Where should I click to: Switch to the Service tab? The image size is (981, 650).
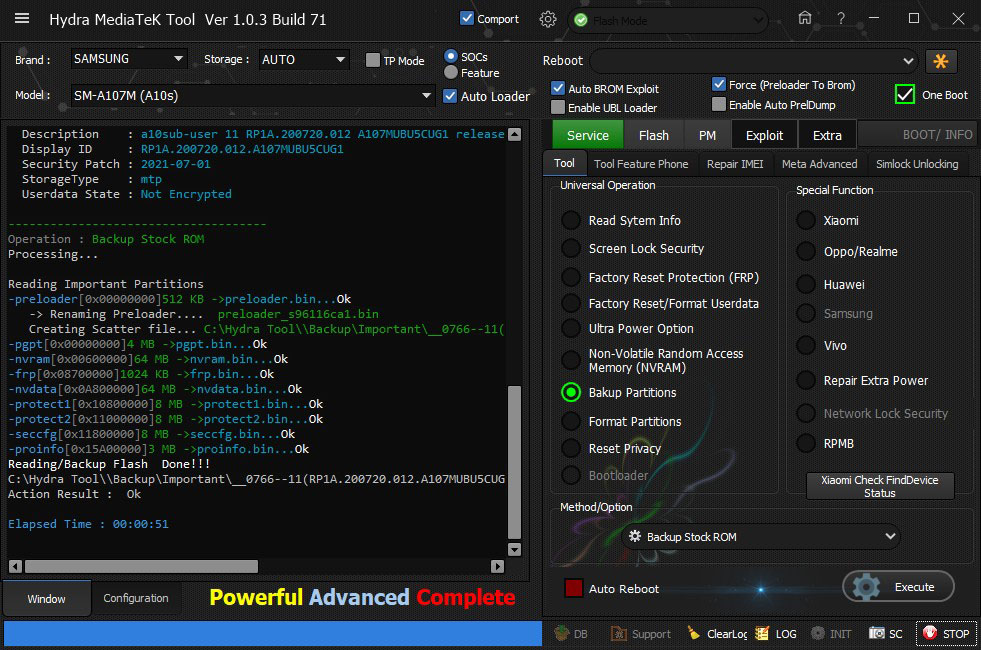click(x=587, y=135)
